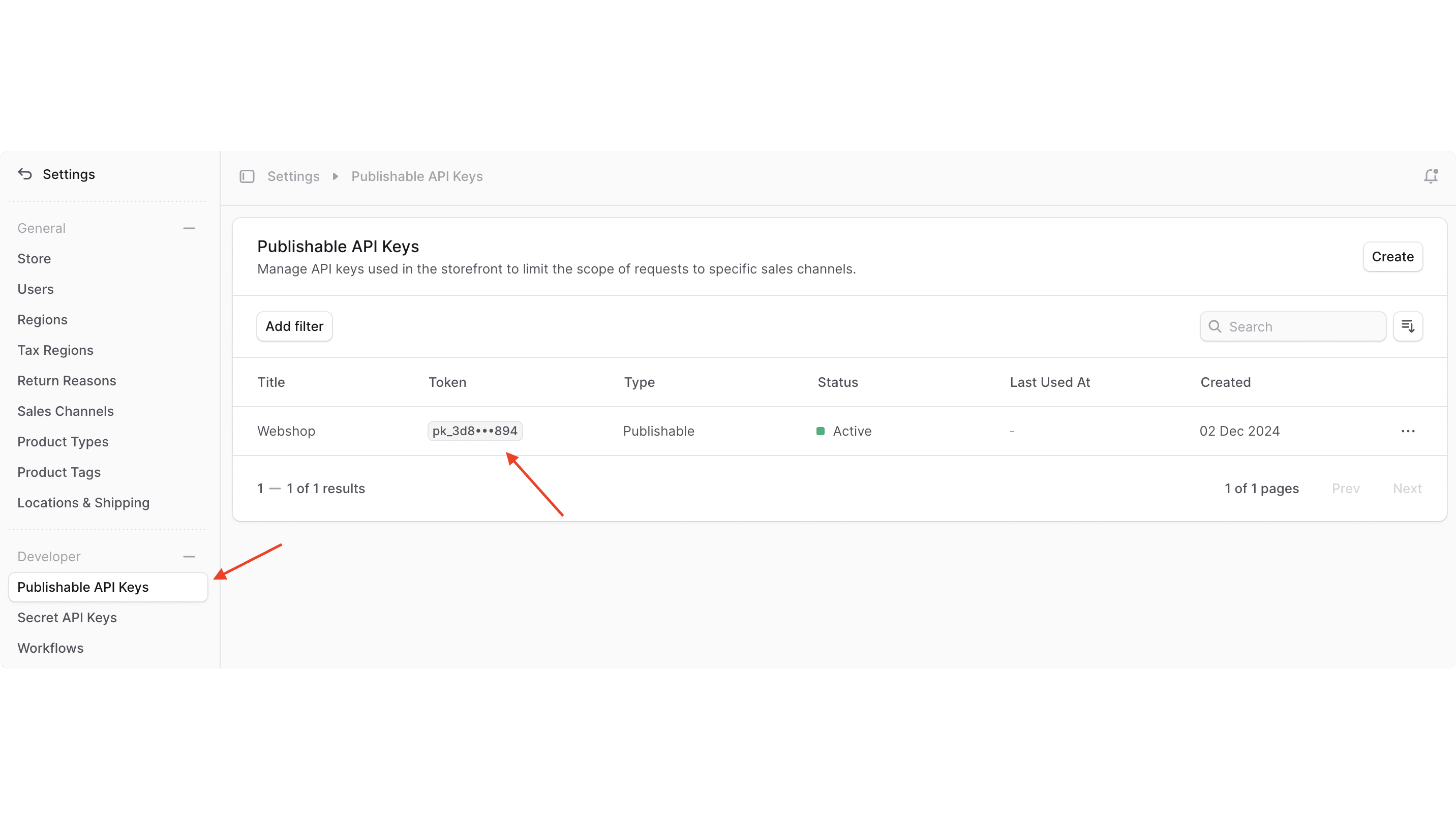This screenshot has height=819, width=1456.
Task: Open the sort order icon beside search
Action: [x=1409, y=326]
